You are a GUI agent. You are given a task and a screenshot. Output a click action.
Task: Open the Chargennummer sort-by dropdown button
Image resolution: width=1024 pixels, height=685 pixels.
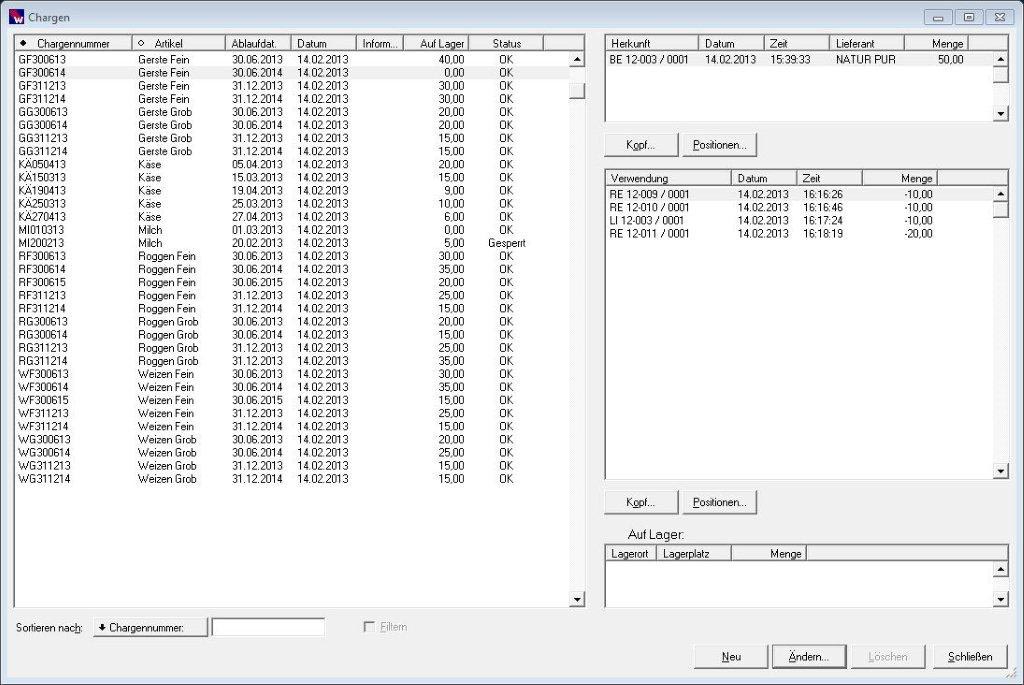click(150, 627)
